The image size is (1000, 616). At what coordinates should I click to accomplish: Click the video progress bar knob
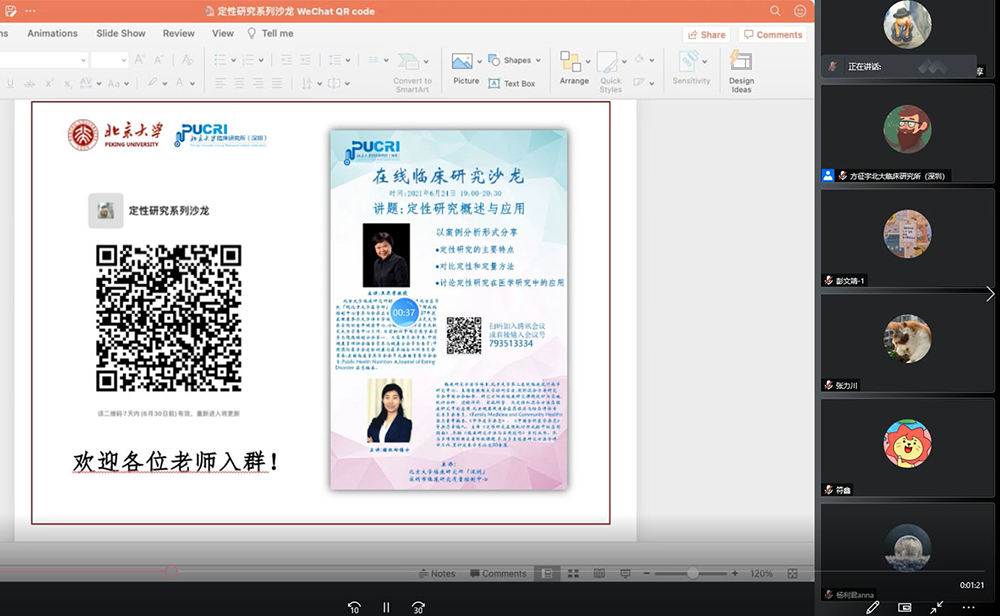pyautogui.click(x=171, y=571)
